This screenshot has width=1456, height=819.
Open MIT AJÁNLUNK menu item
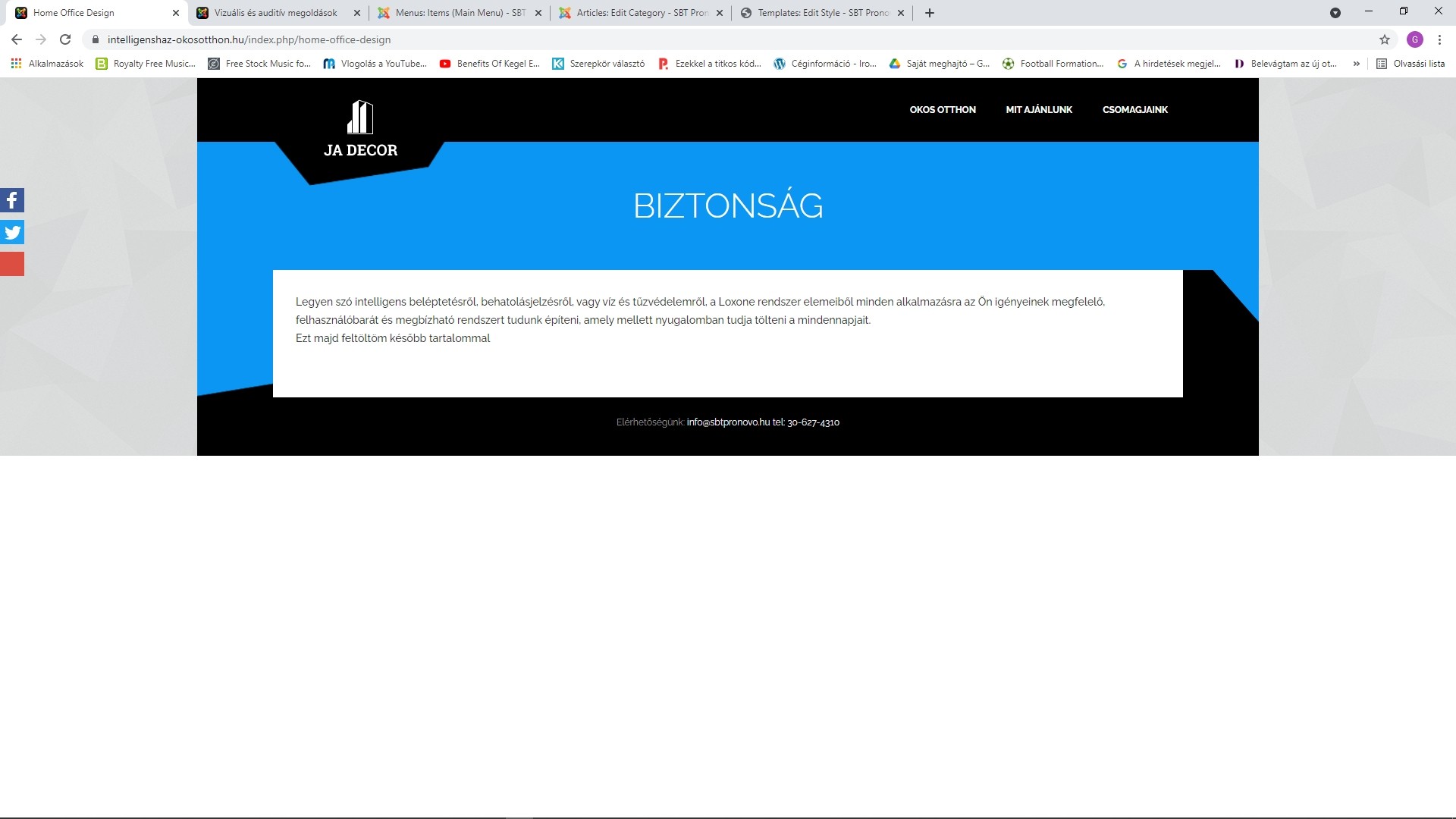point(1039,110)
